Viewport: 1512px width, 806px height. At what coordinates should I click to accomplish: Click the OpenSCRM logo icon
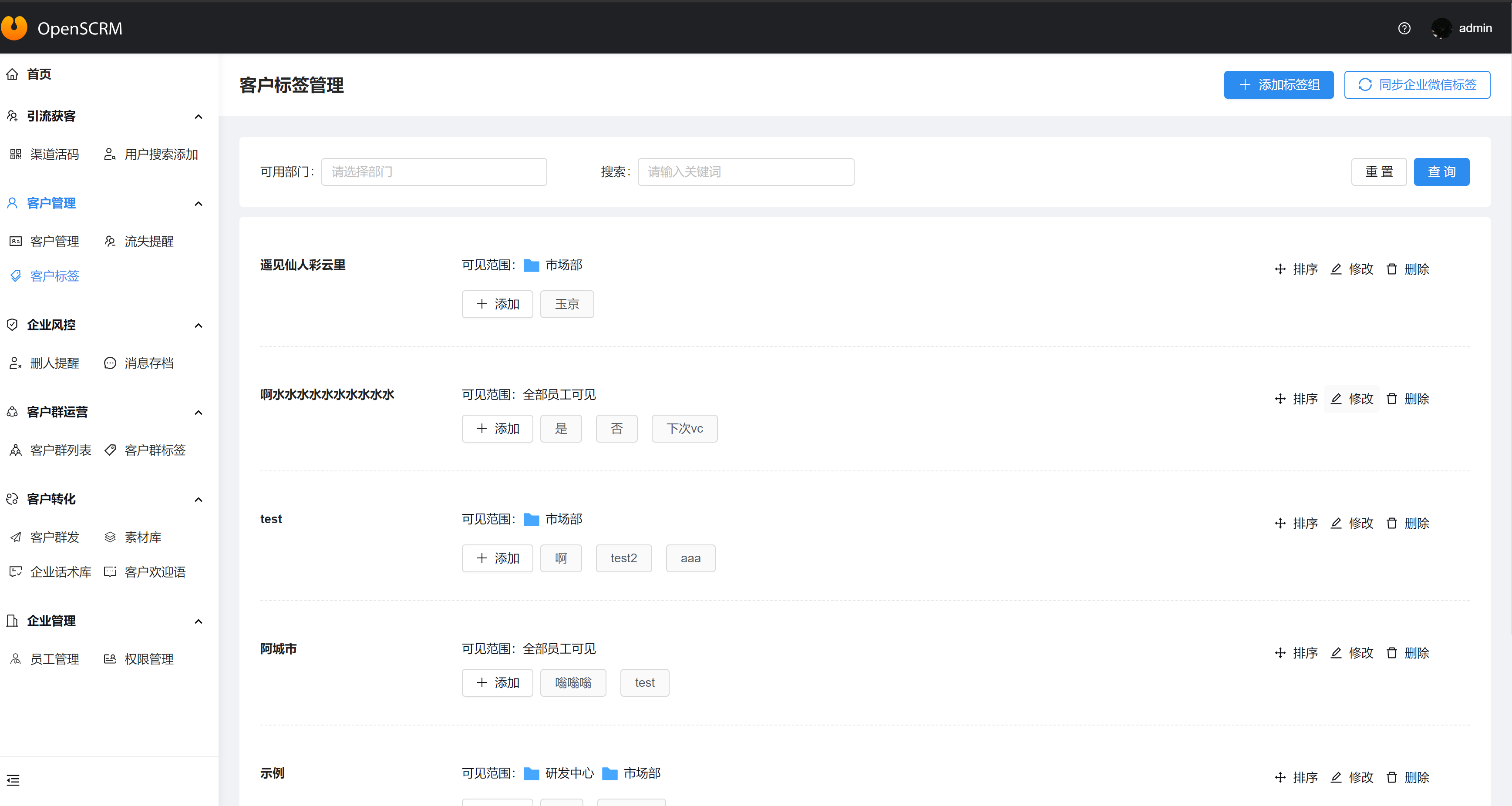(15, 27)
